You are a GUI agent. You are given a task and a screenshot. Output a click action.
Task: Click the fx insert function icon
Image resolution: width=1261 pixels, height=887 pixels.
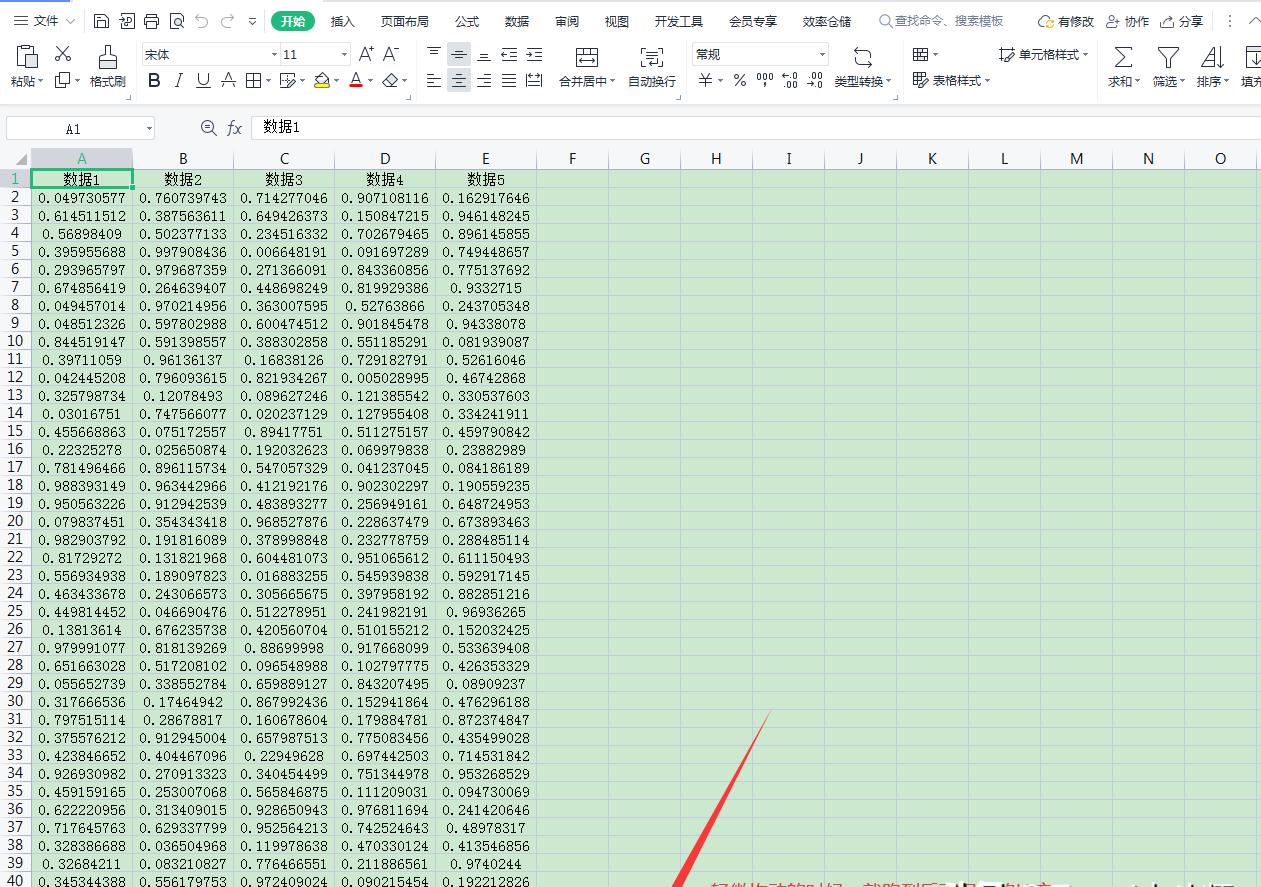pos(234,128)
